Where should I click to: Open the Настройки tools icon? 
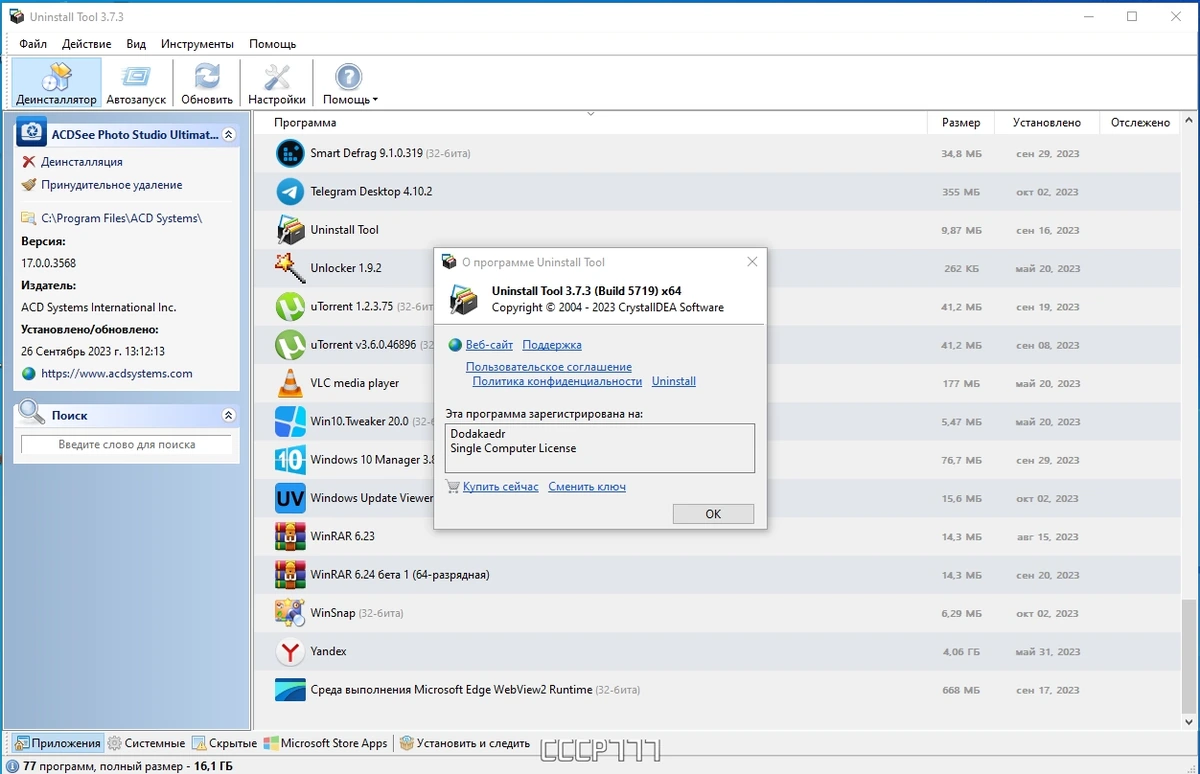coord(277,77)
